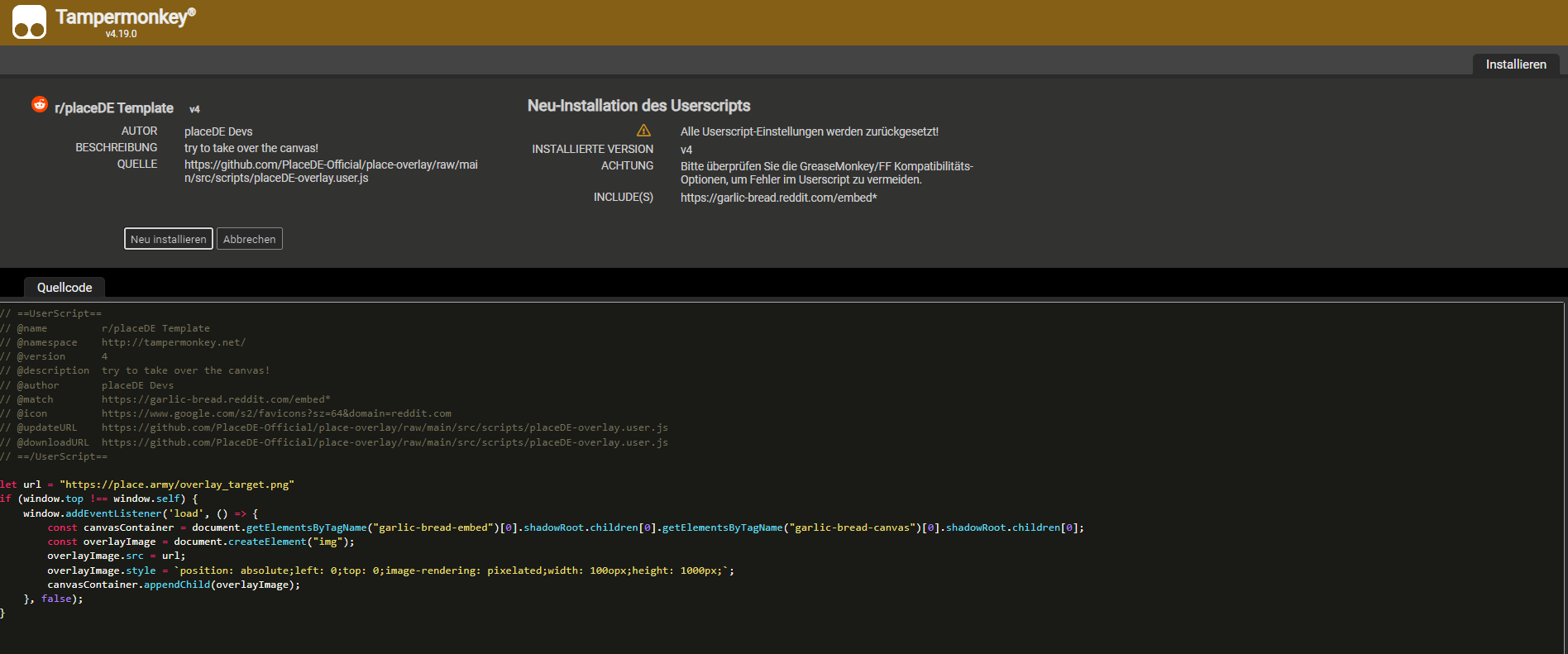The image size is (1568, 654).
Task: Click the canvasContainer.appendChild code line
Action: 174,585
